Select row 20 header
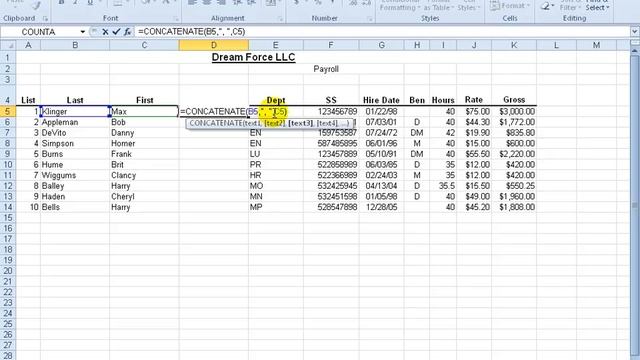The width and height of the screenshot is (640, 360). tap(8, 271)
